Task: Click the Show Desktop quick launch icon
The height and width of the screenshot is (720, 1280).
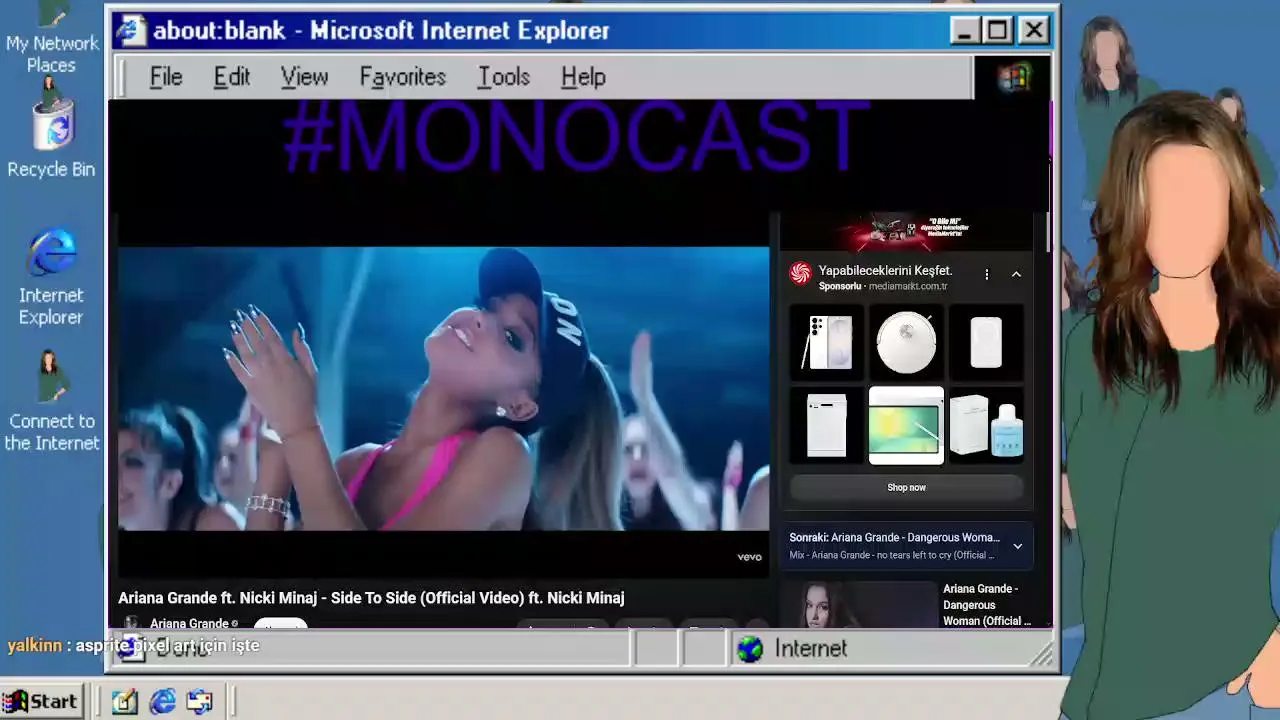Action: [125, 702]
